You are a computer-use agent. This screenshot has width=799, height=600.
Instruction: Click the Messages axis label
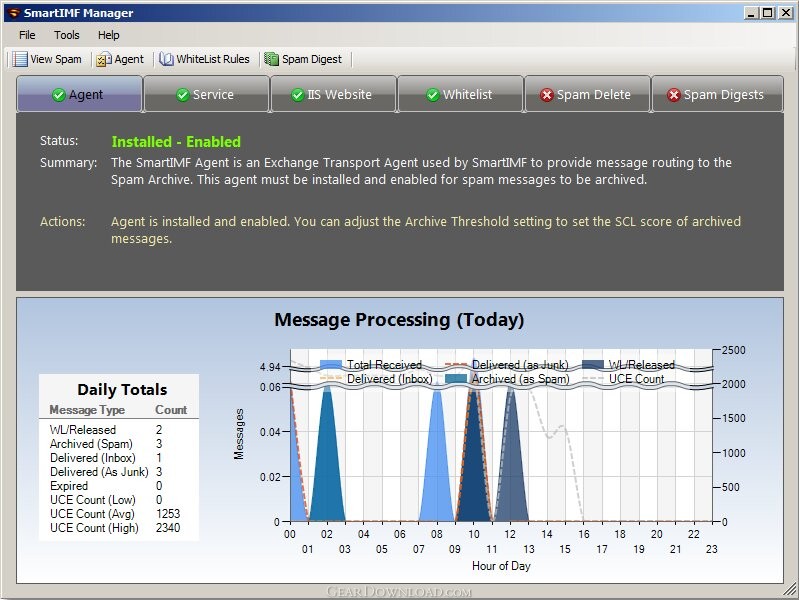(x=238, y=434)
